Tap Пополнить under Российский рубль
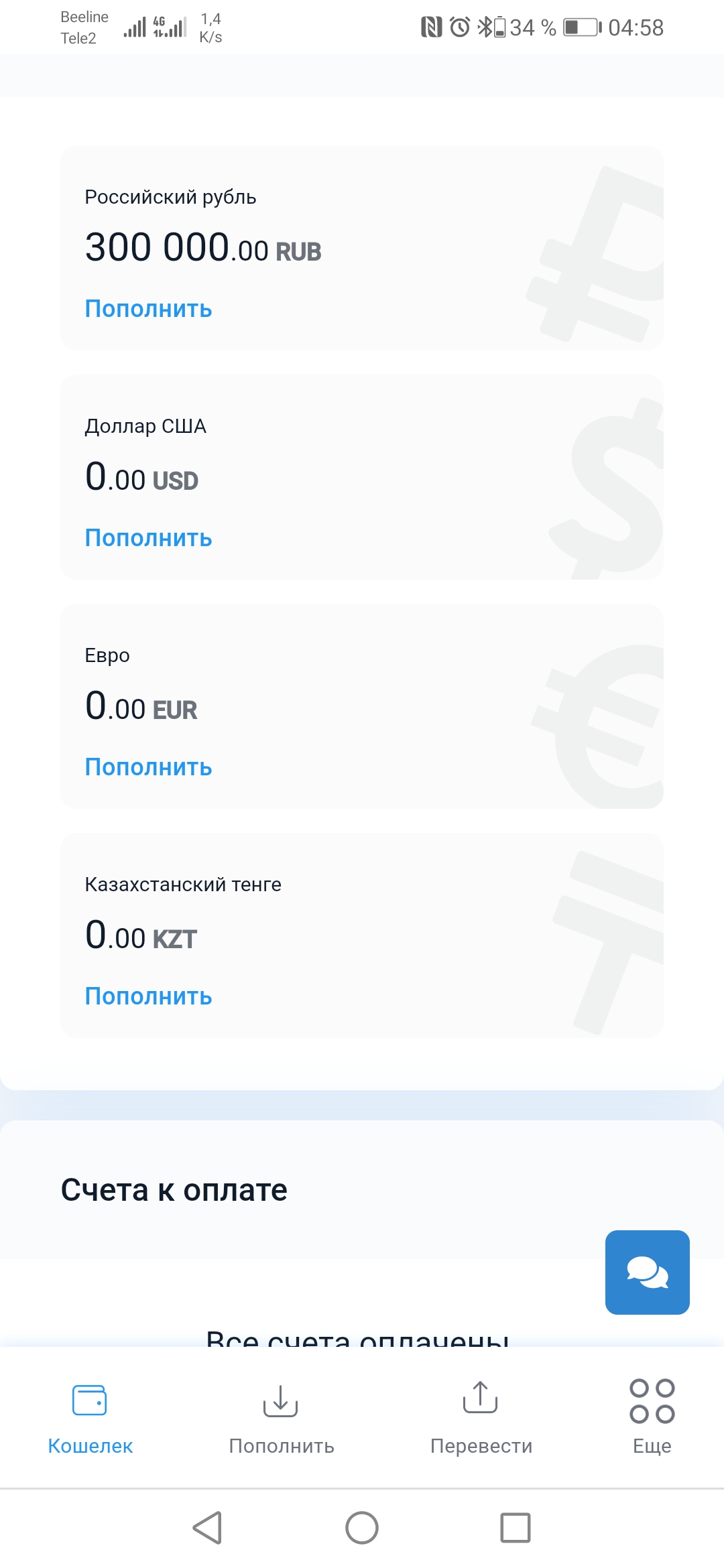The width and height of the screenshot is (724, 1568). click(148, 309)
